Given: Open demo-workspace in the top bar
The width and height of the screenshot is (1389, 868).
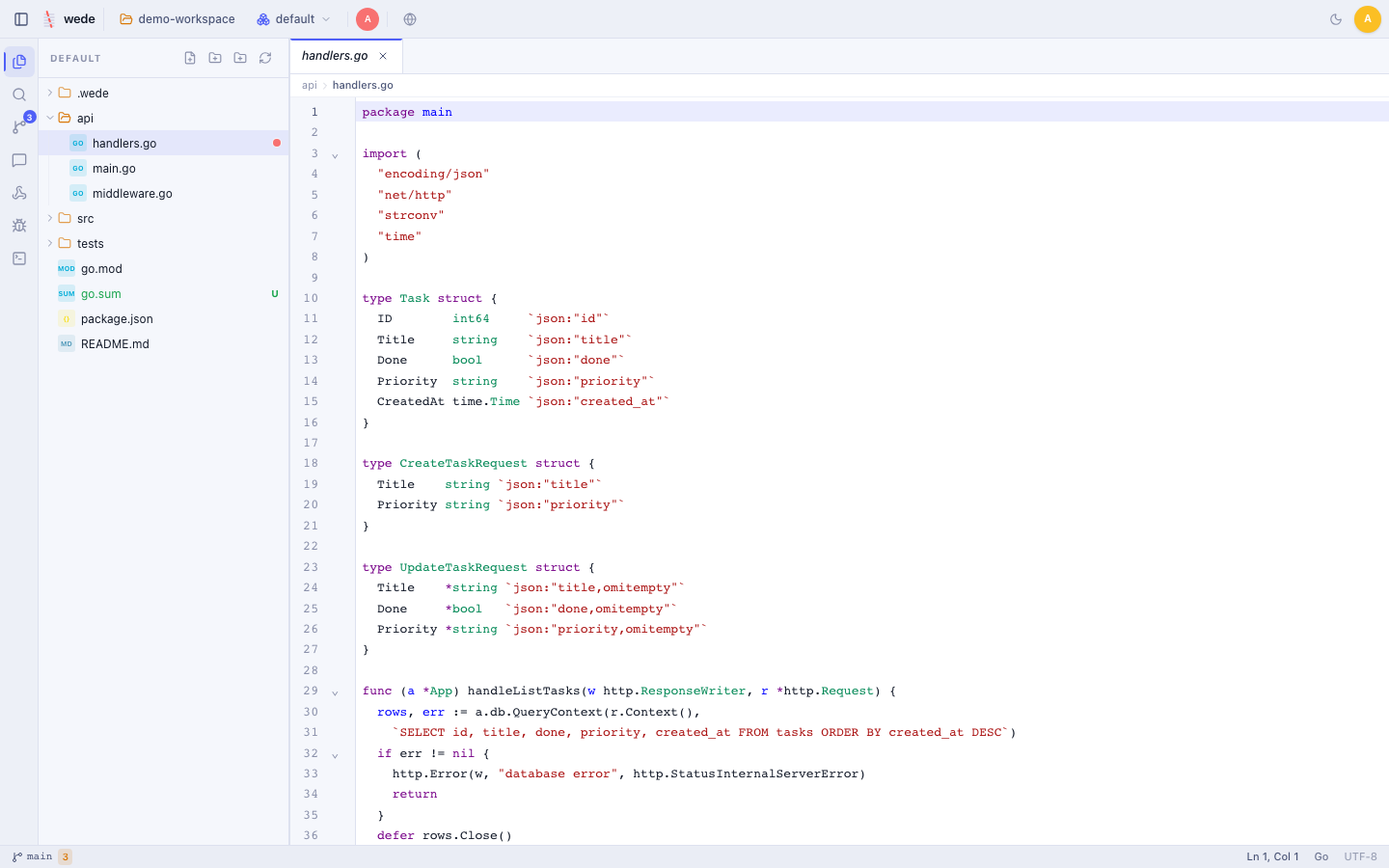Looking at the screenshot, I should click(x=177, y=19).
